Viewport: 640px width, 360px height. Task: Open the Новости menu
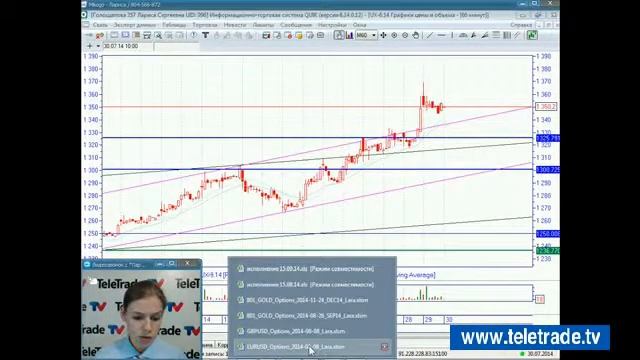coord(235,25)
